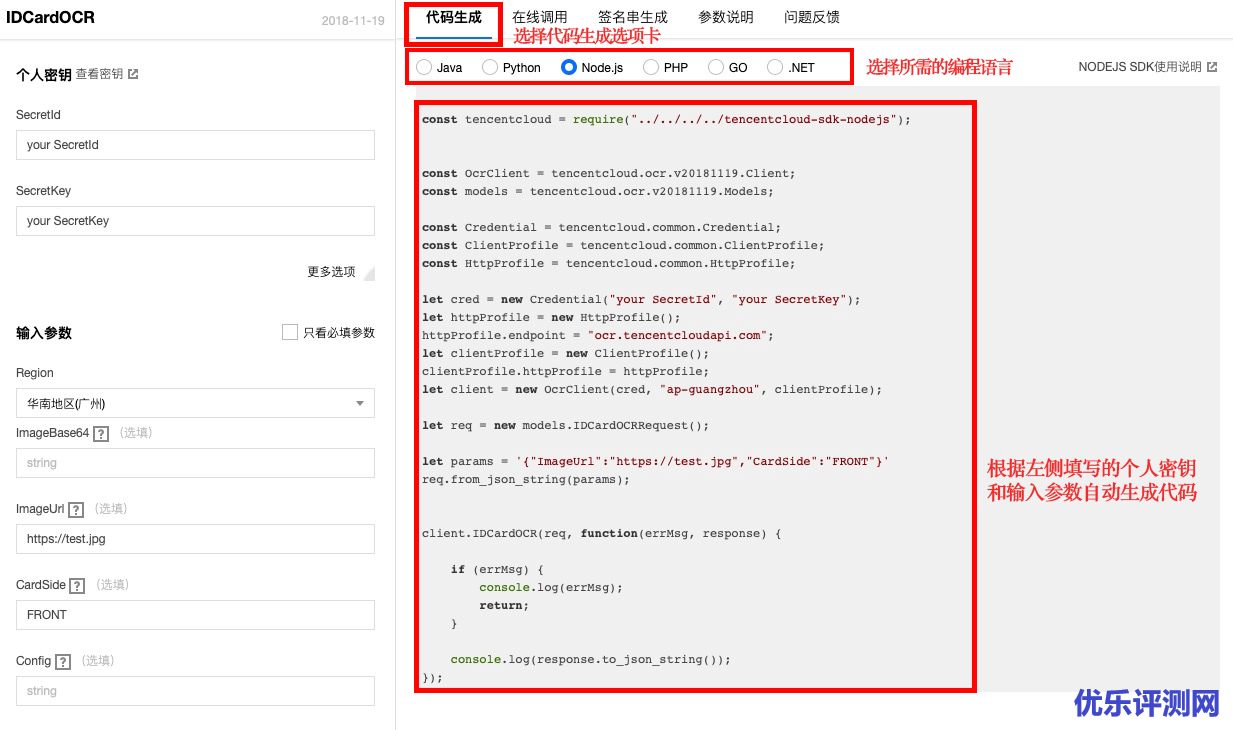The height and width of the screenshot is (730, 1233).
Task: Click the code line defining models
Action: pos(598,191)
